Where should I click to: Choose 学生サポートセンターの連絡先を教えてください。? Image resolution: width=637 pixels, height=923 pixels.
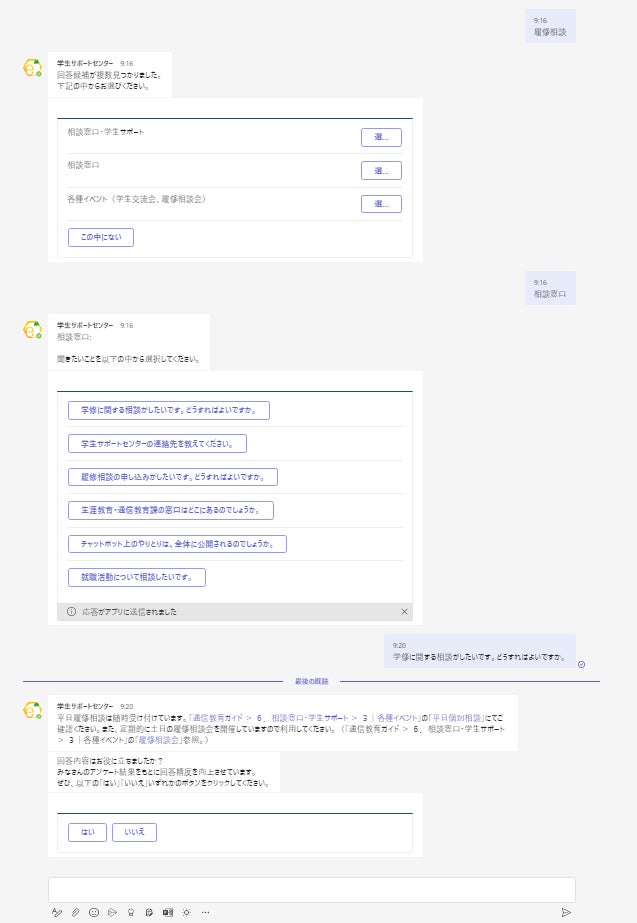157,444
